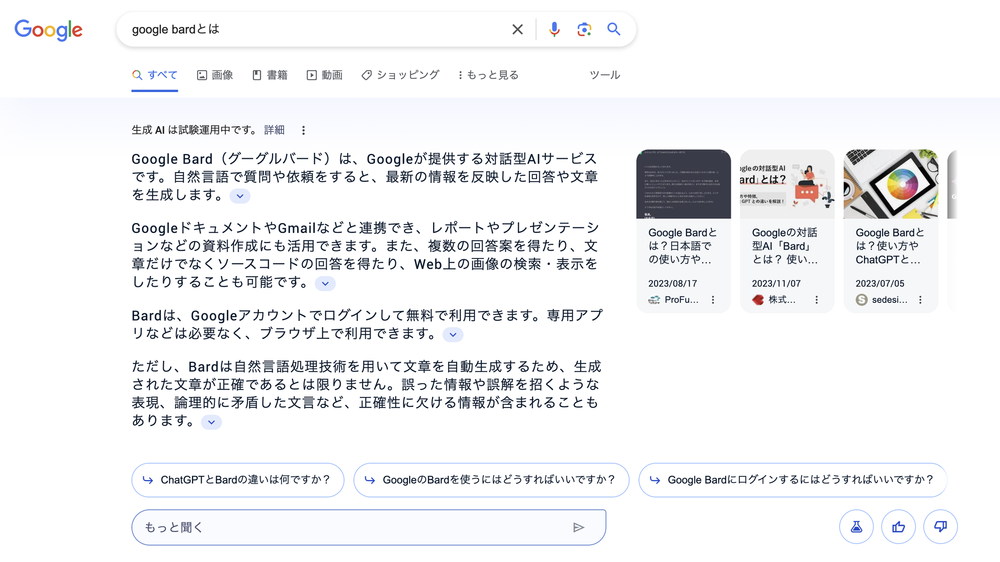Viewport: 1000px width, 562px height.
Task: Switch to the 動画 tab
Action: [x=325, y=75]
